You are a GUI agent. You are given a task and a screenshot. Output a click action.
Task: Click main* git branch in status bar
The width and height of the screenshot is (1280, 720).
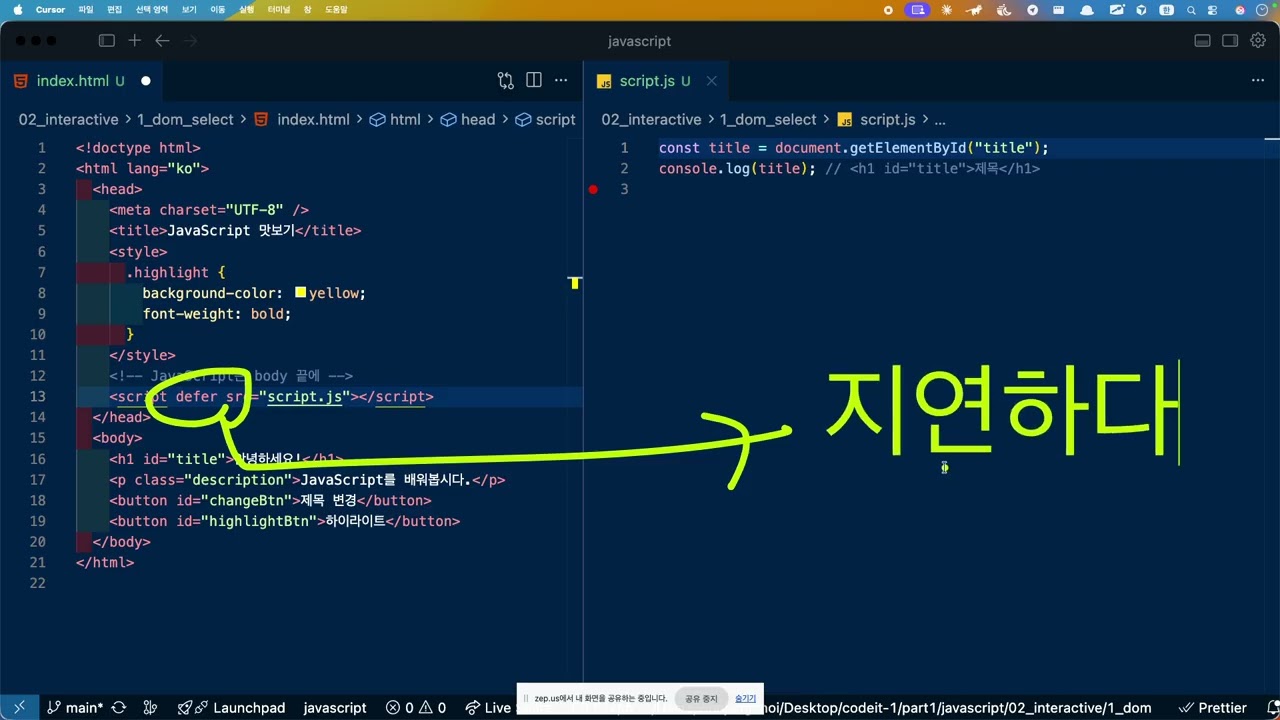click(76, 707)
